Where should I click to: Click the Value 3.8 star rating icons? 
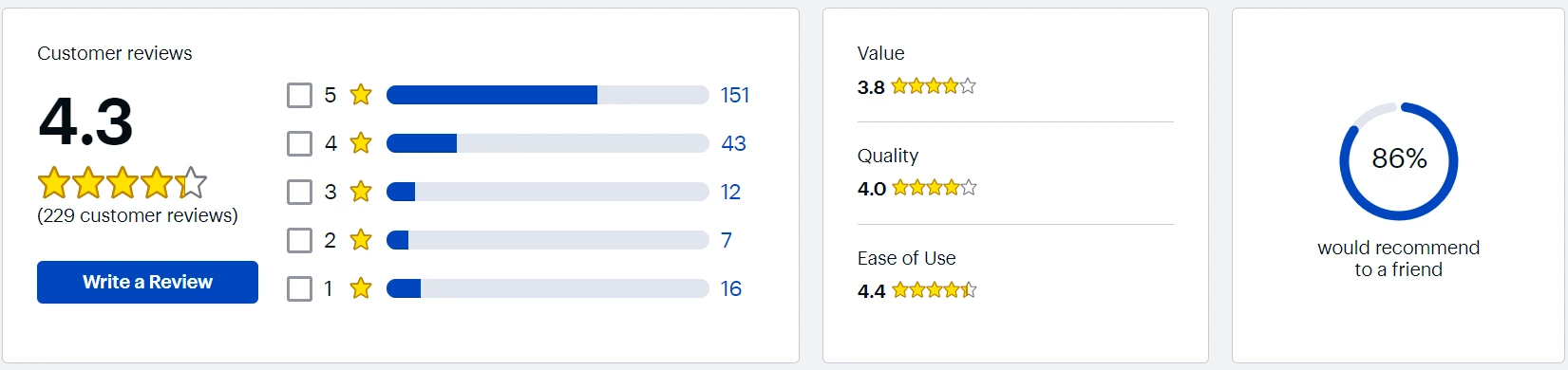point(934,86)
